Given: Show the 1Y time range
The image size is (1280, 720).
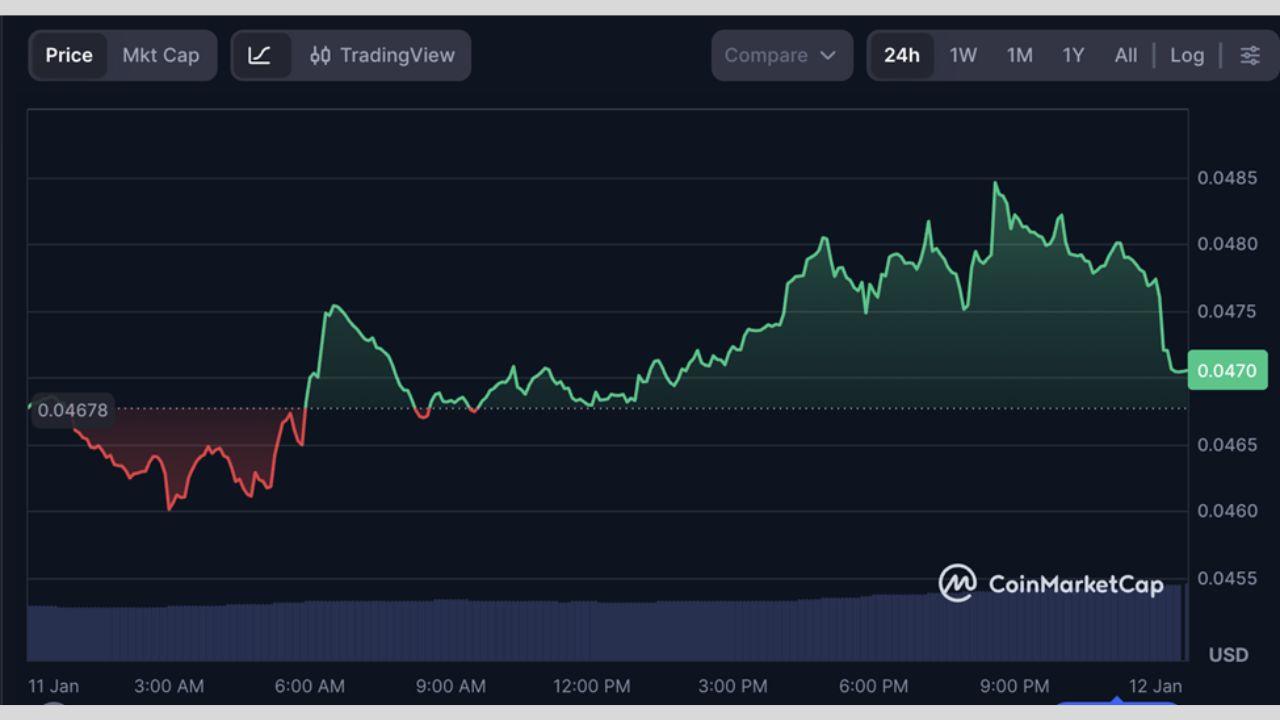Looking at the screenshot, I should [1073, 55].
